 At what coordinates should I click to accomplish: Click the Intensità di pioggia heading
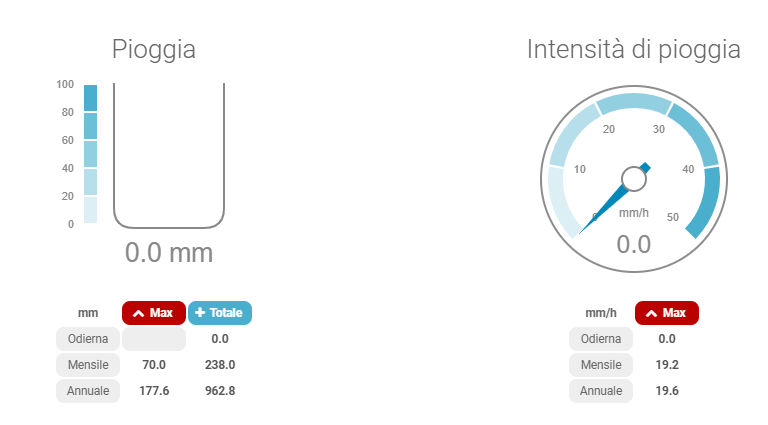click(633, 49)
